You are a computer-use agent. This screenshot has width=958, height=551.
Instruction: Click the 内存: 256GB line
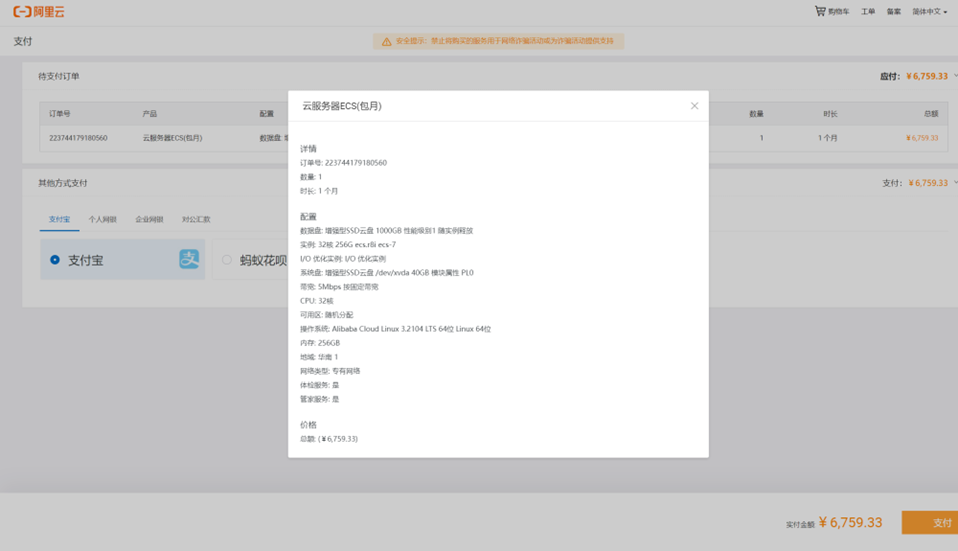(320, 343)
